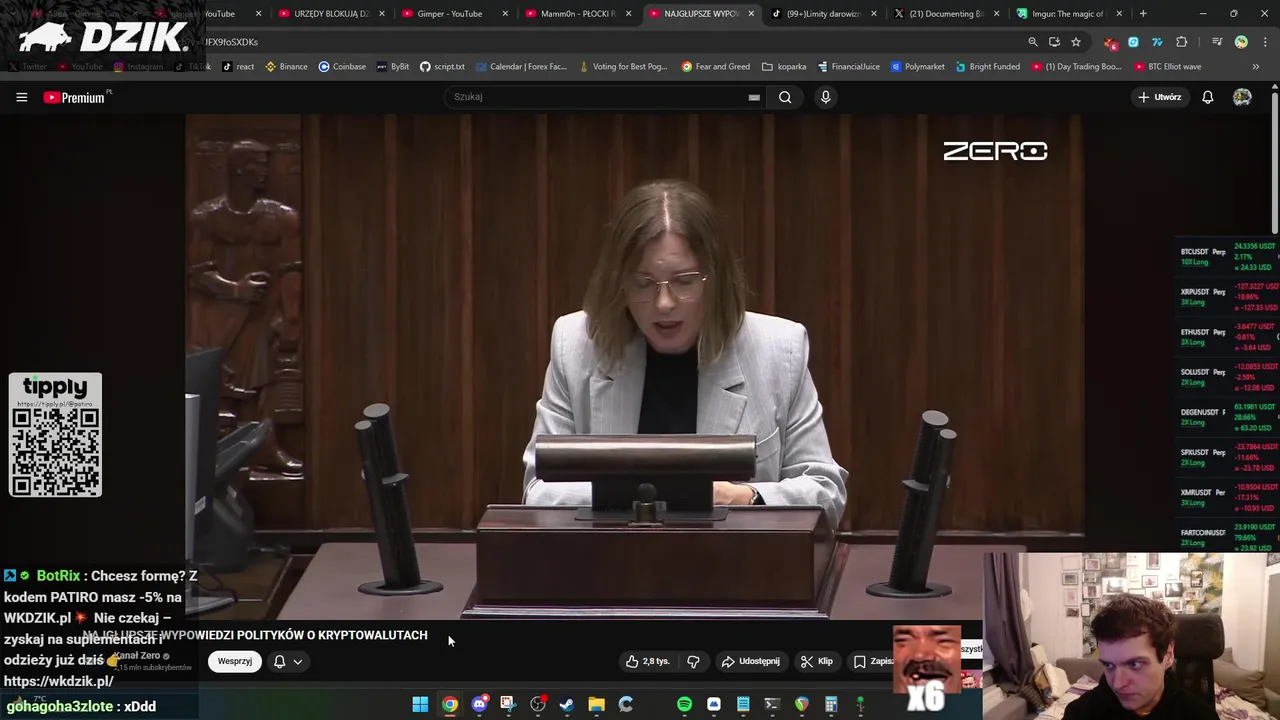Open the Windows Start menu
Image resolution: width=1280 pixels, height=720 pixels.
coord(420,705)
